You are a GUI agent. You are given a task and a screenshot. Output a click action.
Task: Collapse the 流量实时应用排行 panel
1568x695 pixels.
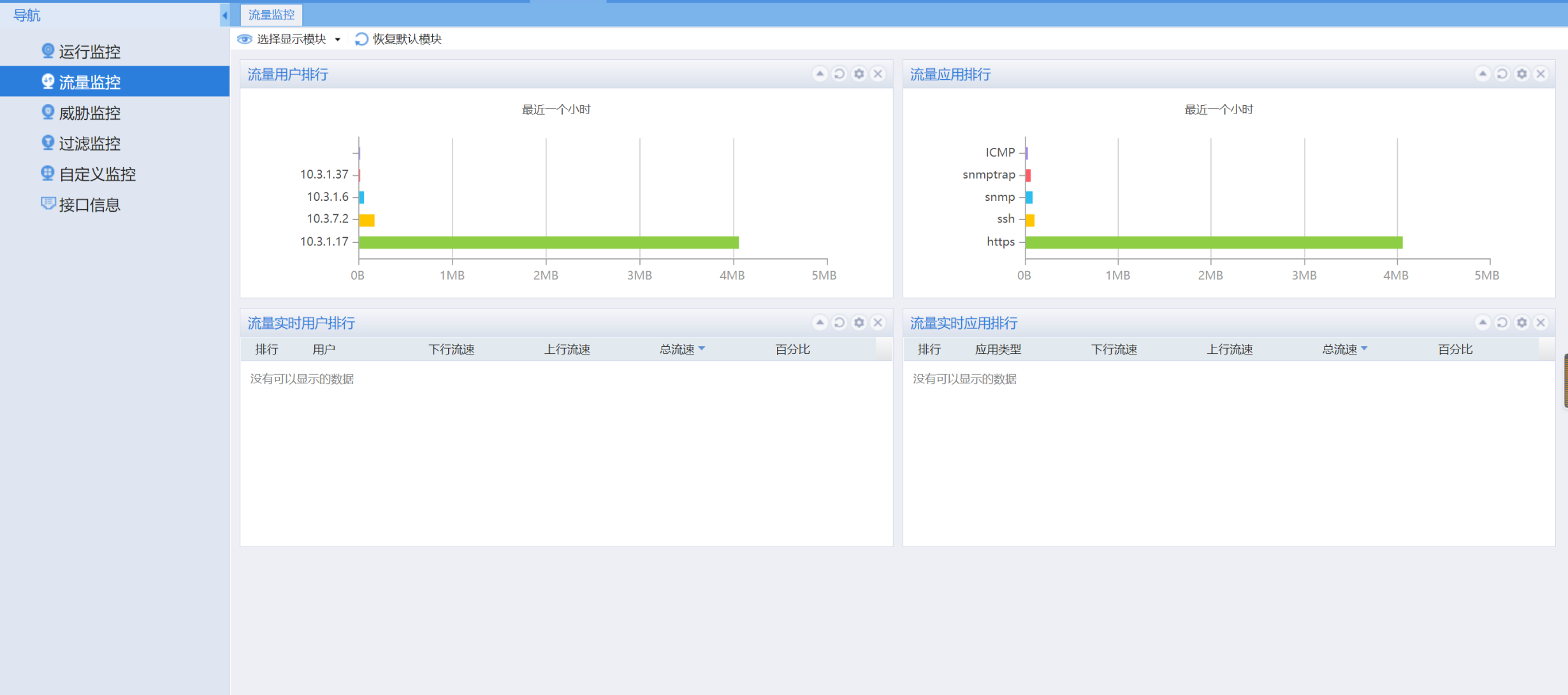pyautogui.click(x=1483, y=323)
